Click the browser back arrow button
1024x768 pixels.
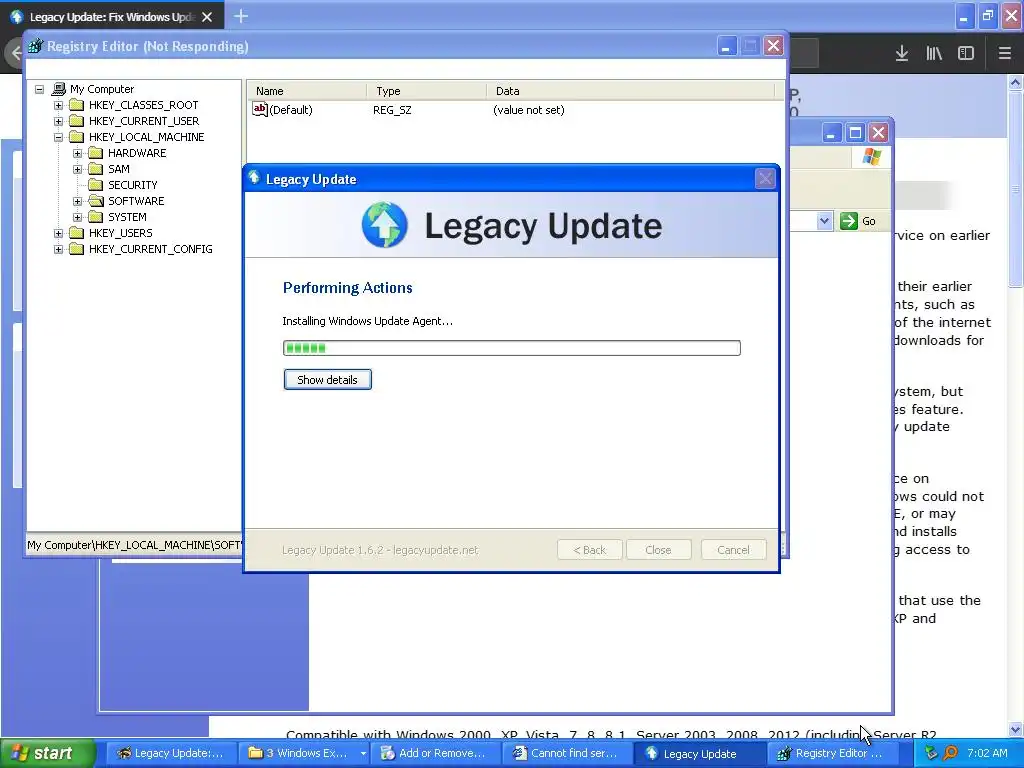pos(14,53)
